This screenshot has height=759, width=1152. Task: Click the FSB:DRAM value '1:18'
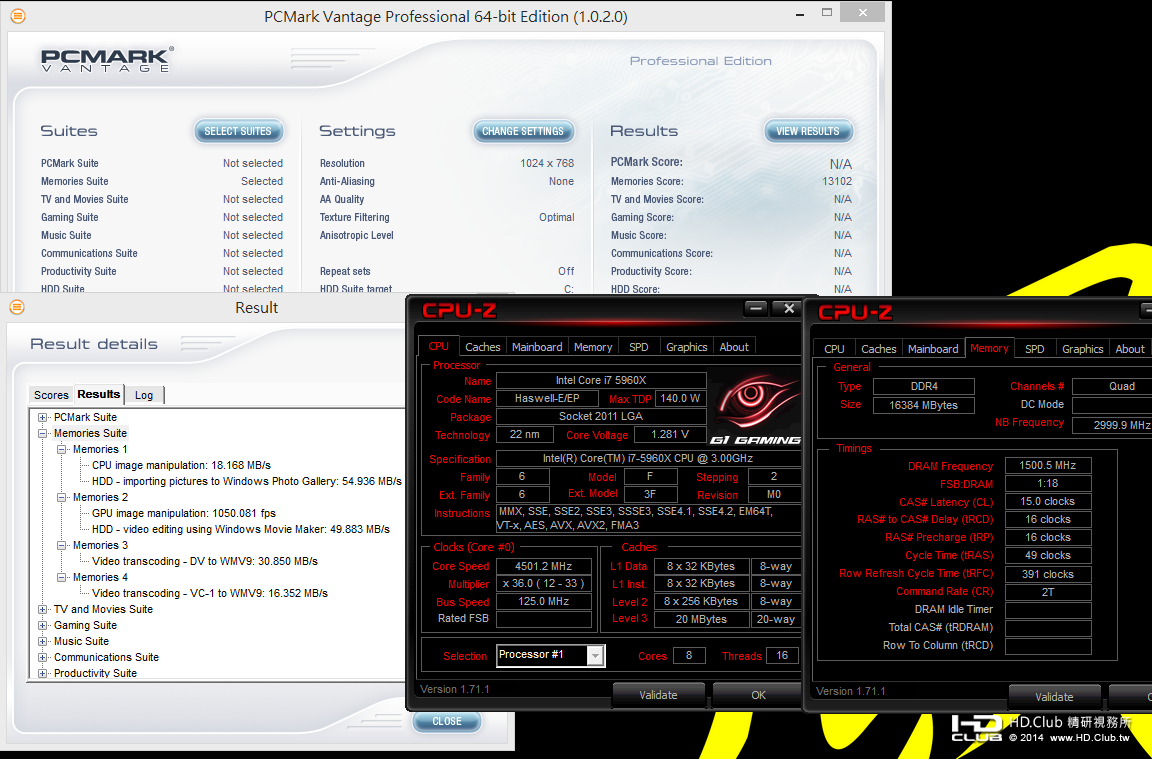[x=1048, y=484]
